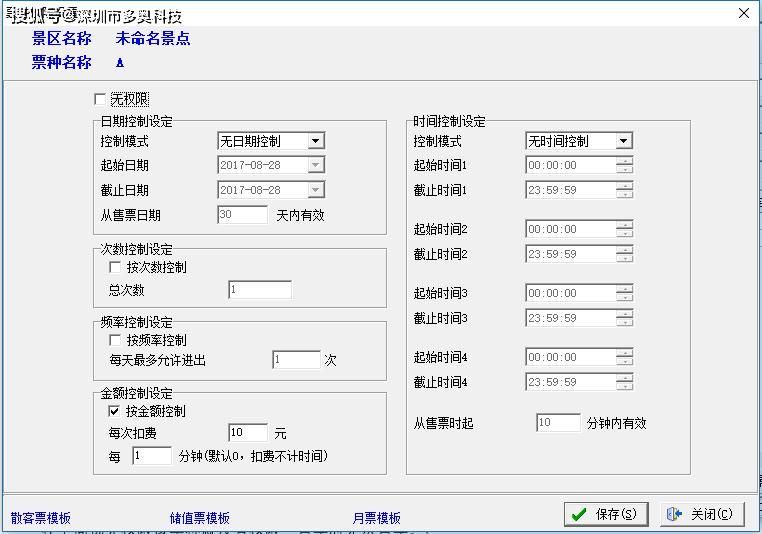Click the 起始时间3 time field
The width and height of the screenshot is (762, 534).
tap(571, 293)
